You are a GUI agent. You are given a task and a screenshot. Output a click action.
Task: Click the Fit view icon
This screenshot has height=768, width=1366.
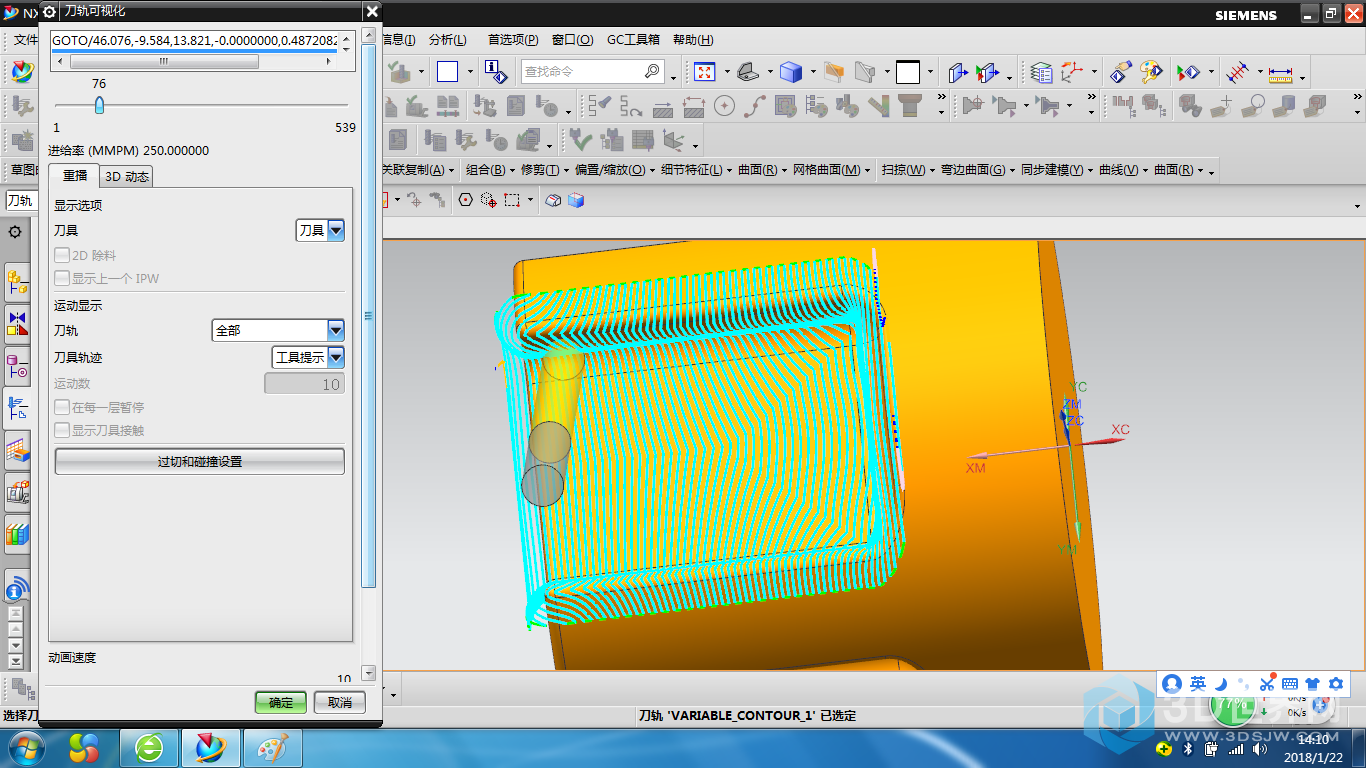705,72
